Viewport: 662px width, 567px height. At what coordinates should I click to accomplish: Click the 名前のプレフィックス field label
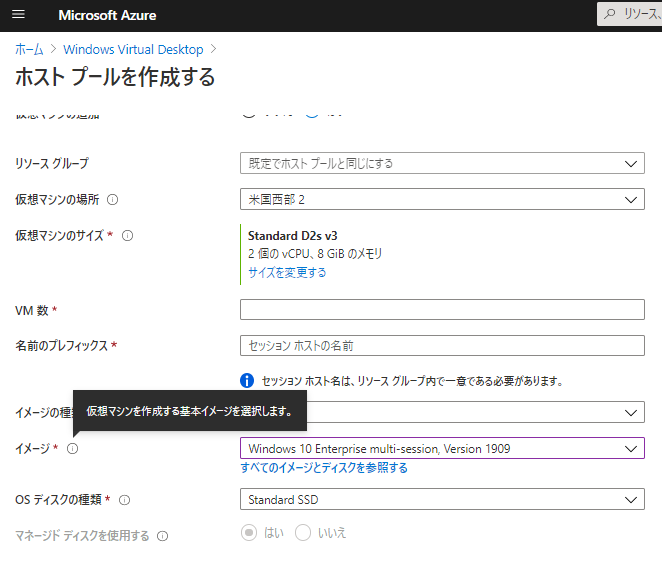pyautogui.click(x=62, y=346)
